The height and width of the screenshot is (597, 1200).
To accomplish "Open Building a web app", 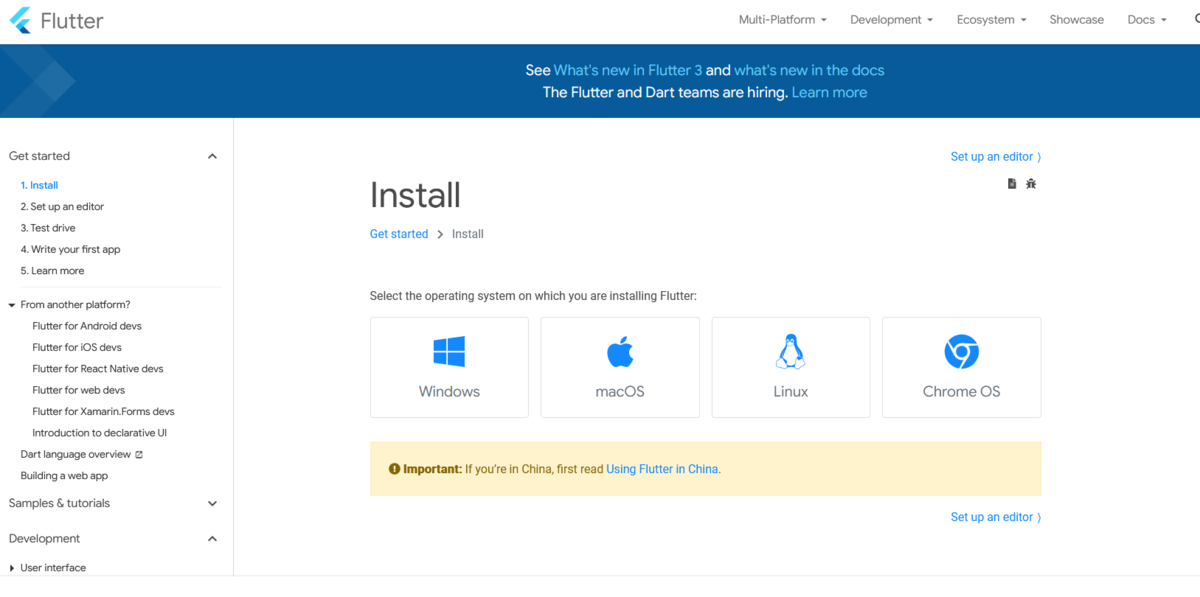I will [x=64, y=476].
